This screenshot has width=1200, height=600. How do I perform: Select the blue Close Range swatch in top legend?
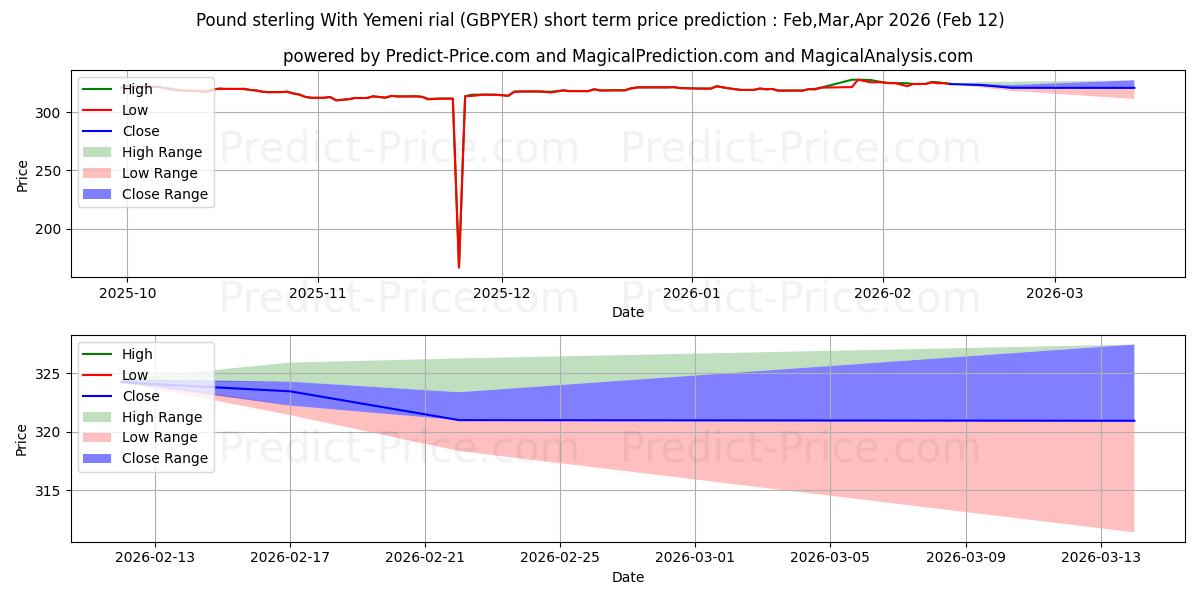point(99,195)
